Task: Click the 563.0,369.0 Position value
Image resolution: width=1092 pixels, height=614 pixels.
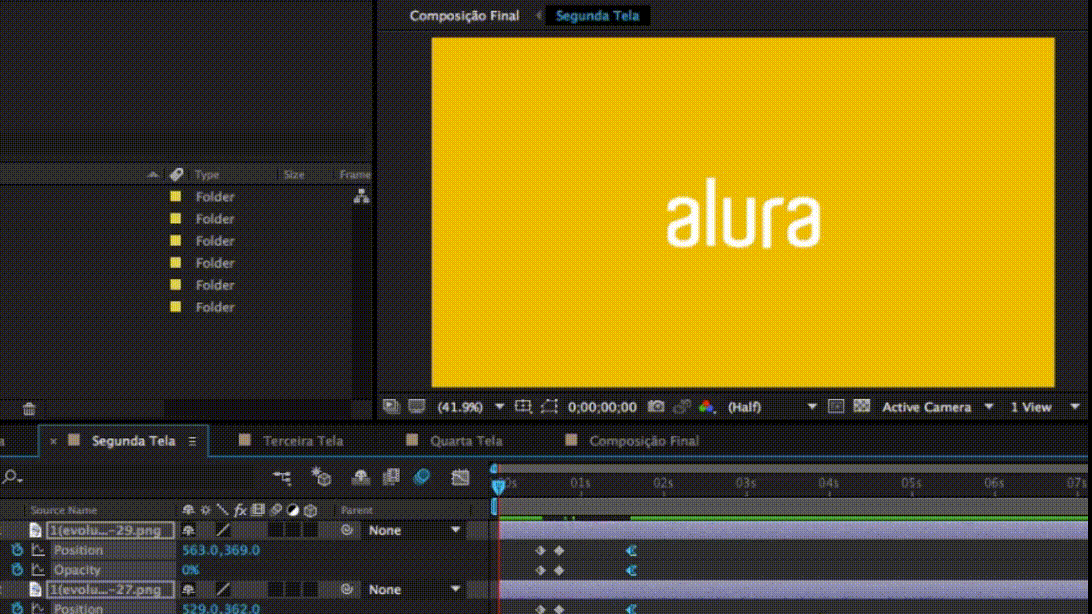Action: point(221,550)
